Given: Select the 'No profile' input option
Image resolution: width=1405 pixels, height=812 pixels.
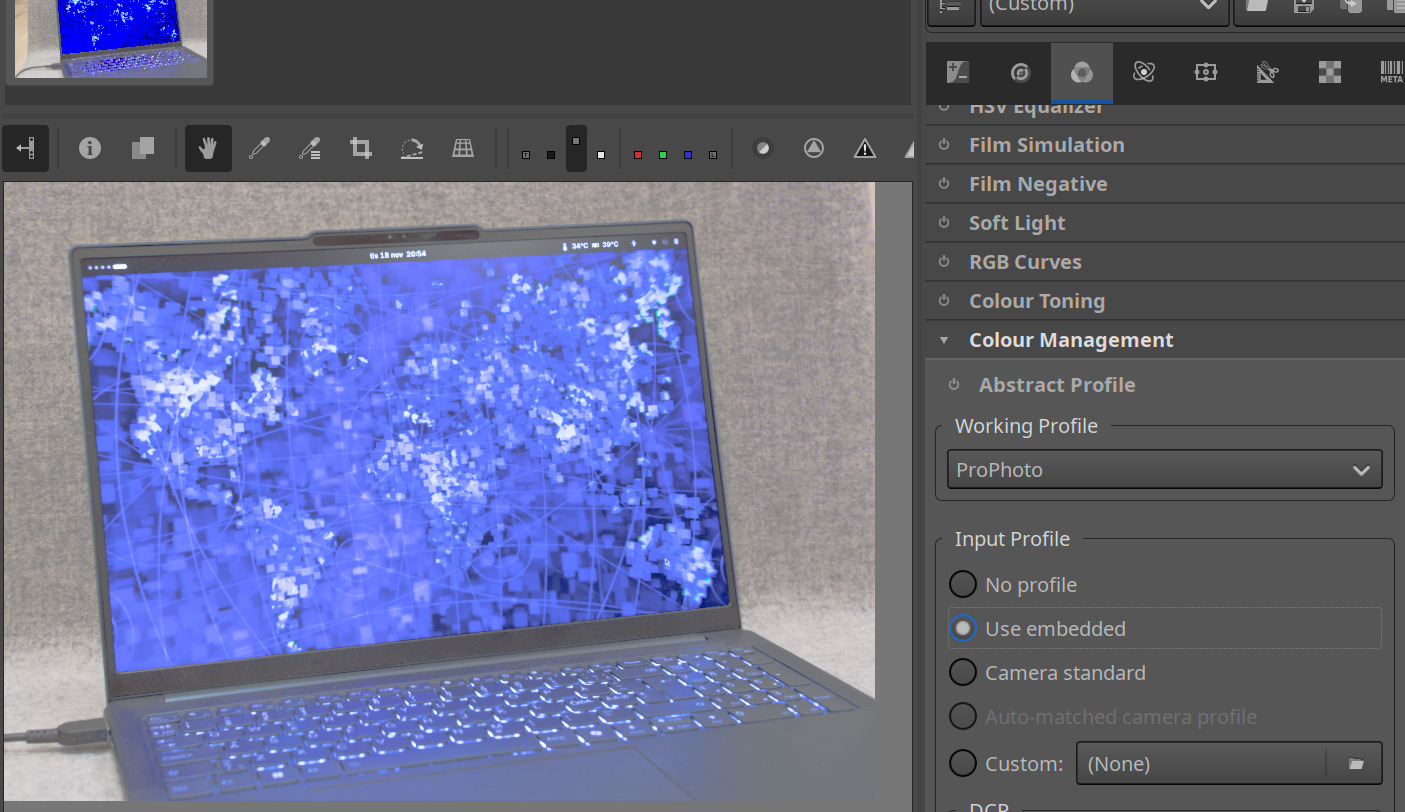Looking at the screenshot, I should point(962,585).
